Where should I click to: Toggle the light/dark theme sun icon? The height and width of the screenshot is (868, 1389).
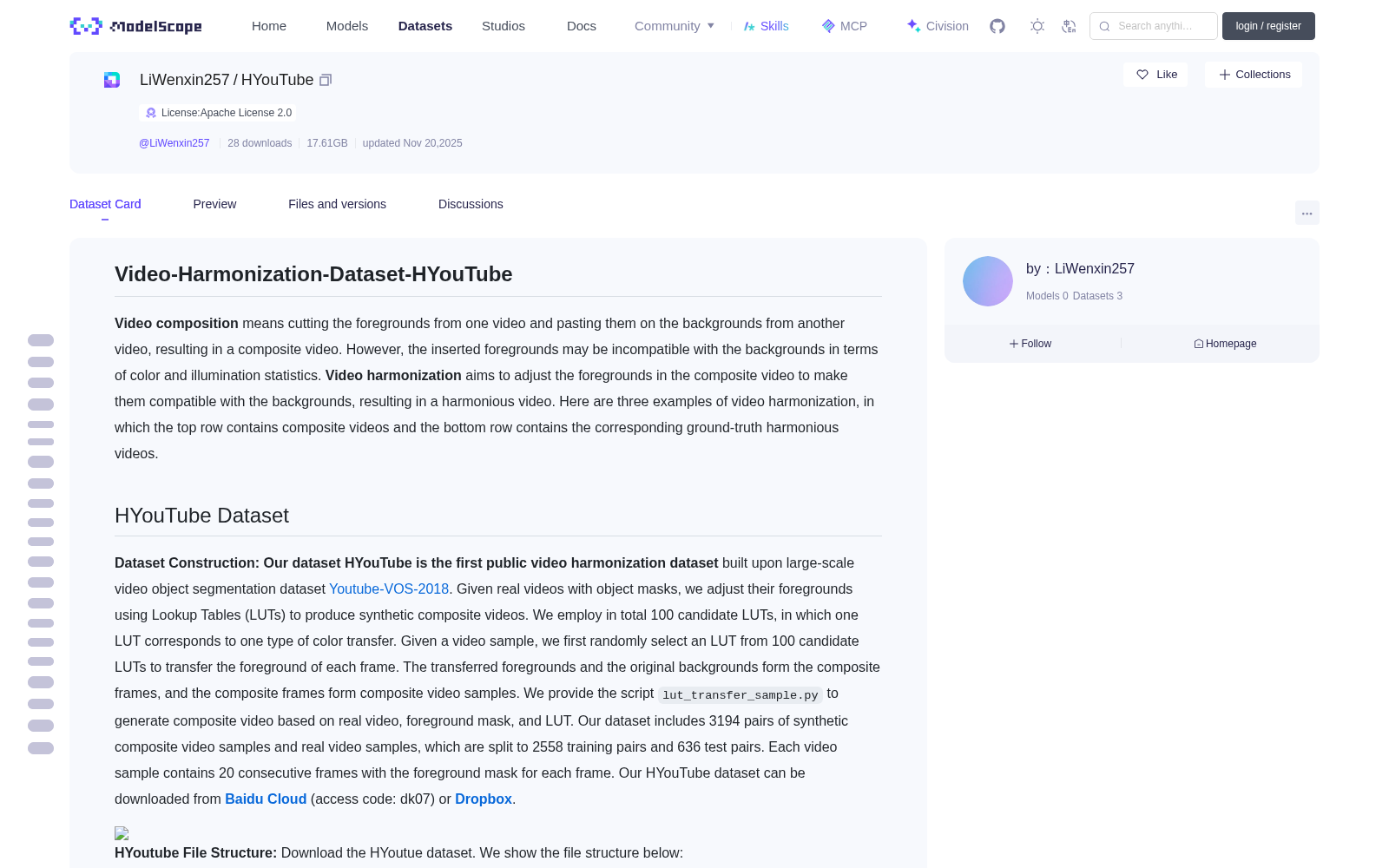[1037, 26]
